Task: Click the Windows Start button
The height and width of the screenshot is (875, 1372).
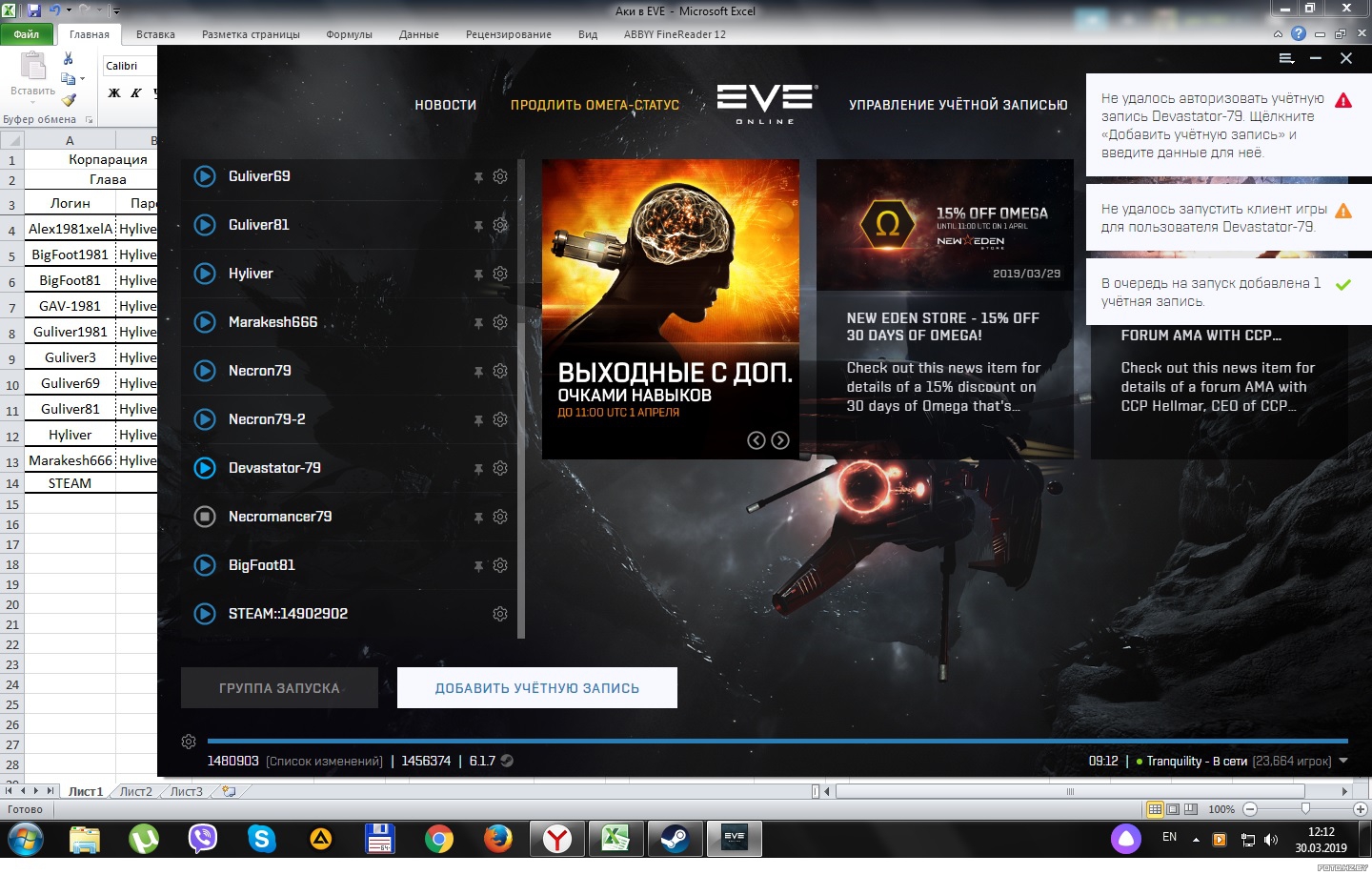Action: (26, 839)
